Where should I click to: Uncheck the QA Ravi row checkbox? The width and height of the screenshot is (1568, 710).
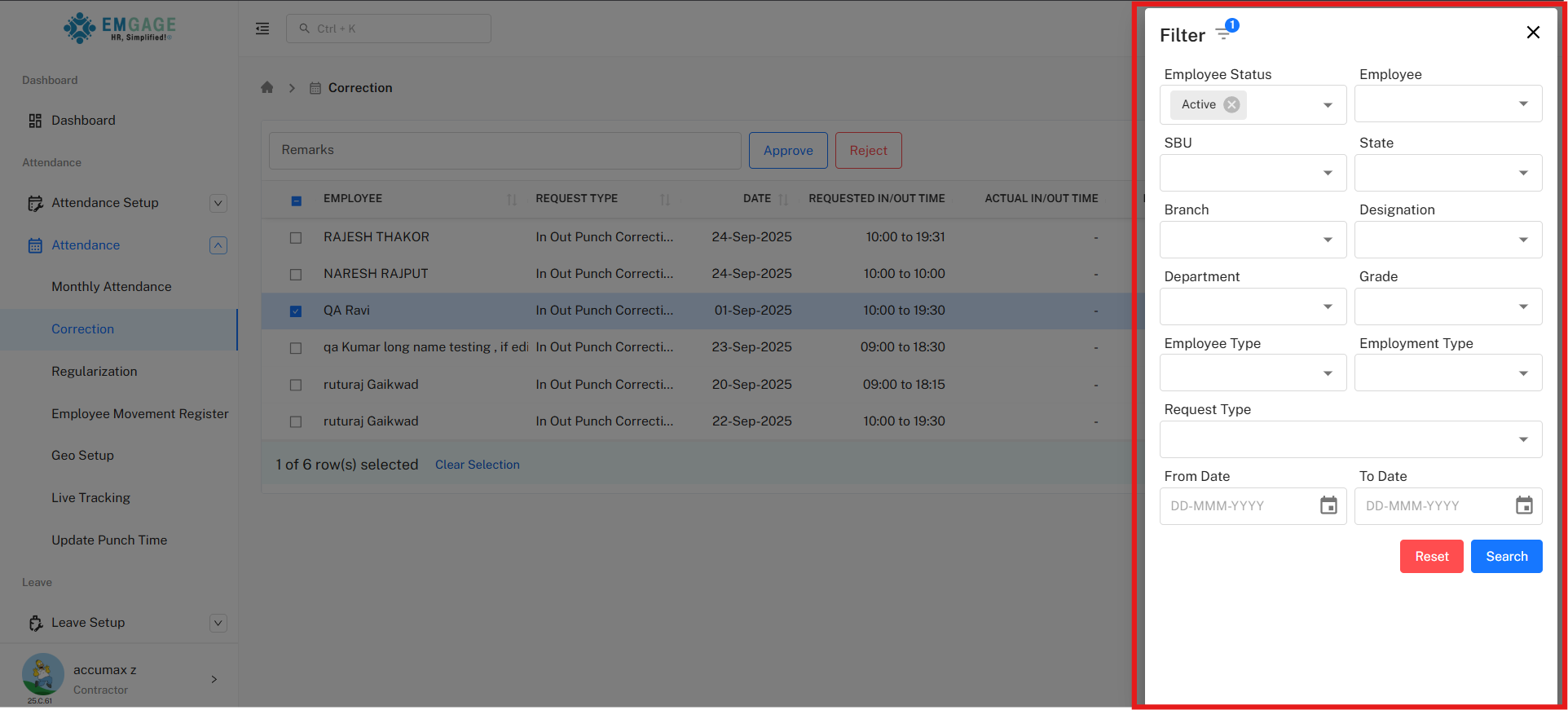[296, 311]
